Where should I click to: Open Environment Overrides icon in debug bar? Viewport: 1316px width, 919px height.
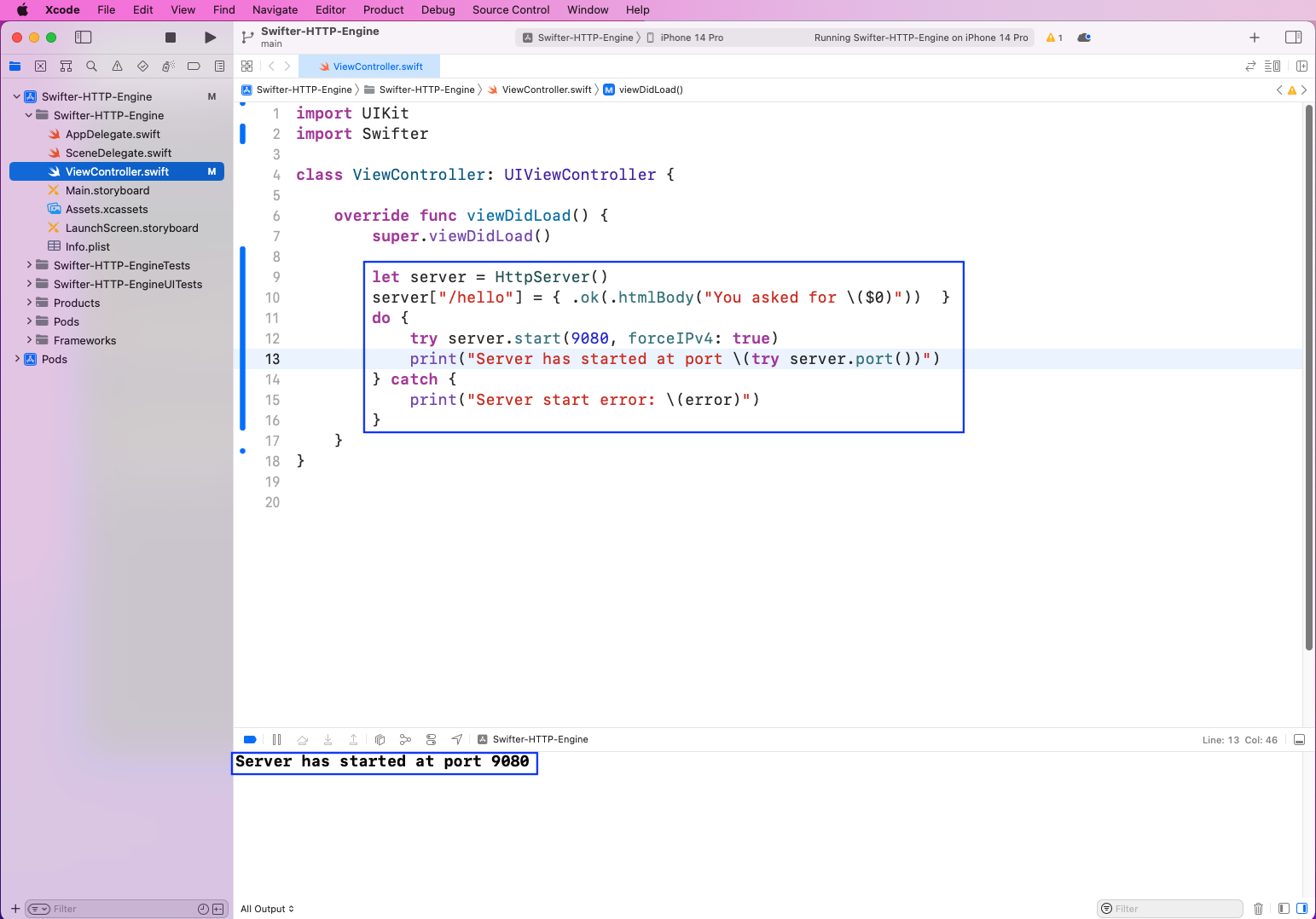[x=431, y=740]
